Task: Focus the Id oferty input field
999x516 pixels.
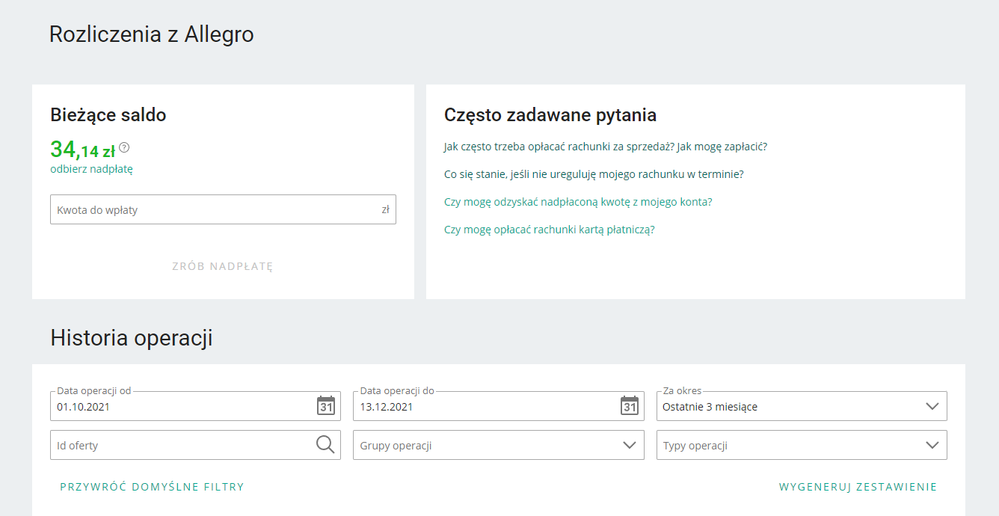Action: (x=196, y=445)
